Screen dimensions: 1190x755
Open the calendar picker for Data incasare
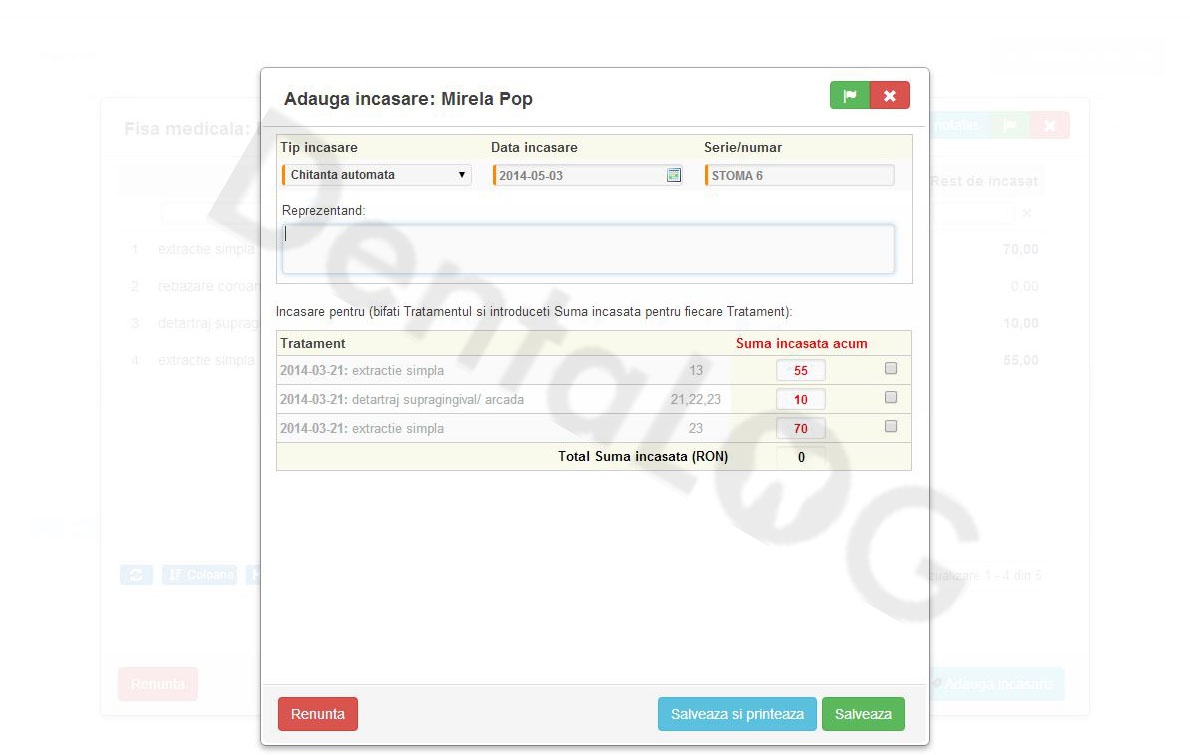pos(674,175)
